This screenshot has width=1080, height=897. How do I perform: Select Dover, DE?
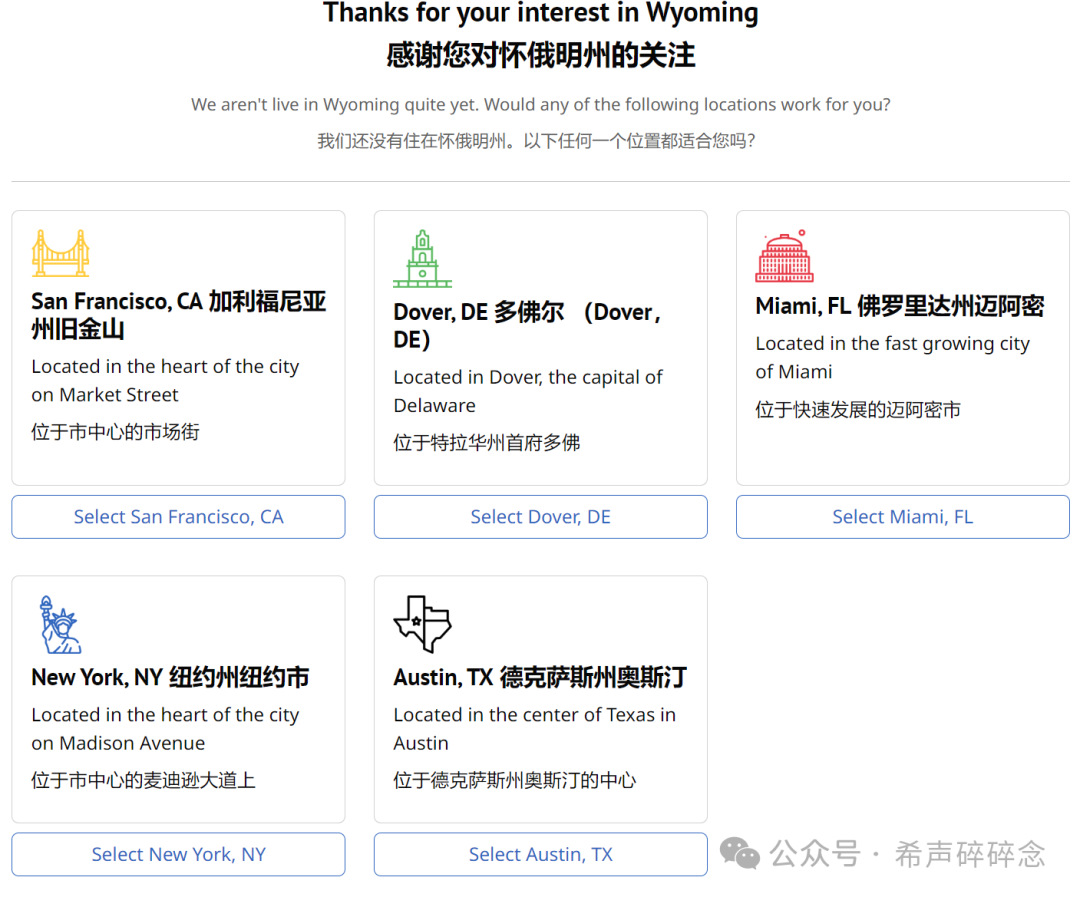click(540, 516)
